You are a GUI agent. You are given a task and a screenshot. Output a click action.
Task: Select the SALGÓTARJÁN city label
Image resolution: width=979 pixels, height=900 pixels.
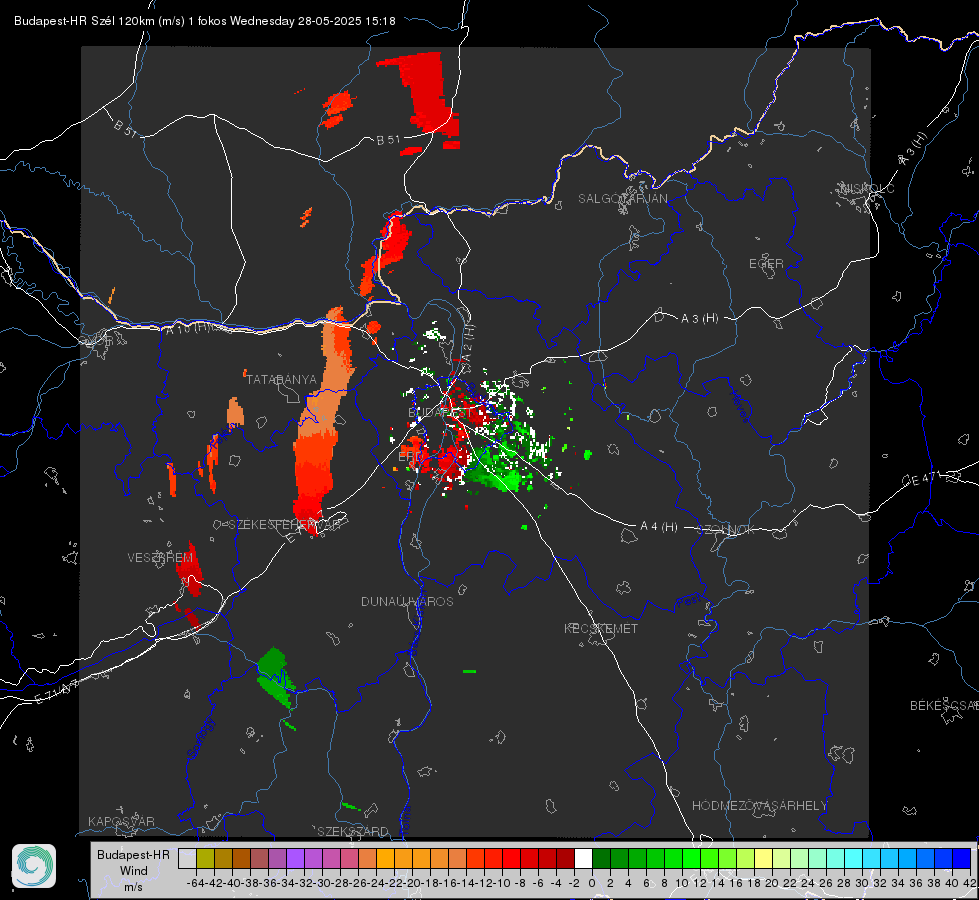pyautogui.click(x=622, y=199)
